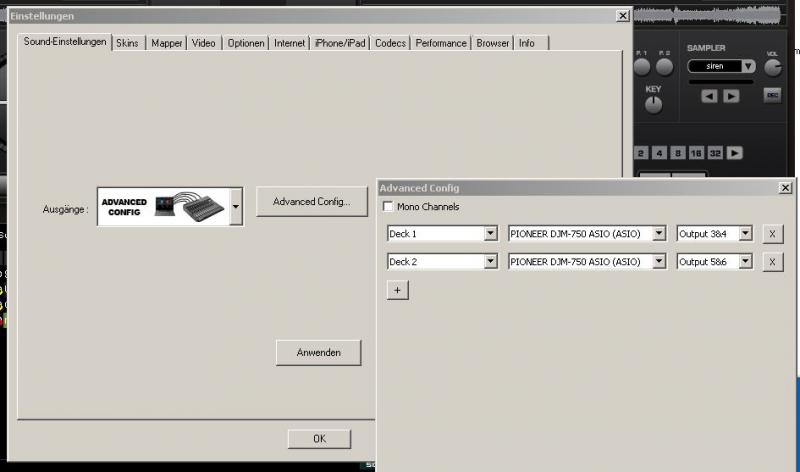The image size is (800, 472).
Task: Close the Einstellungen window
Action: click(x=622, y=16)
